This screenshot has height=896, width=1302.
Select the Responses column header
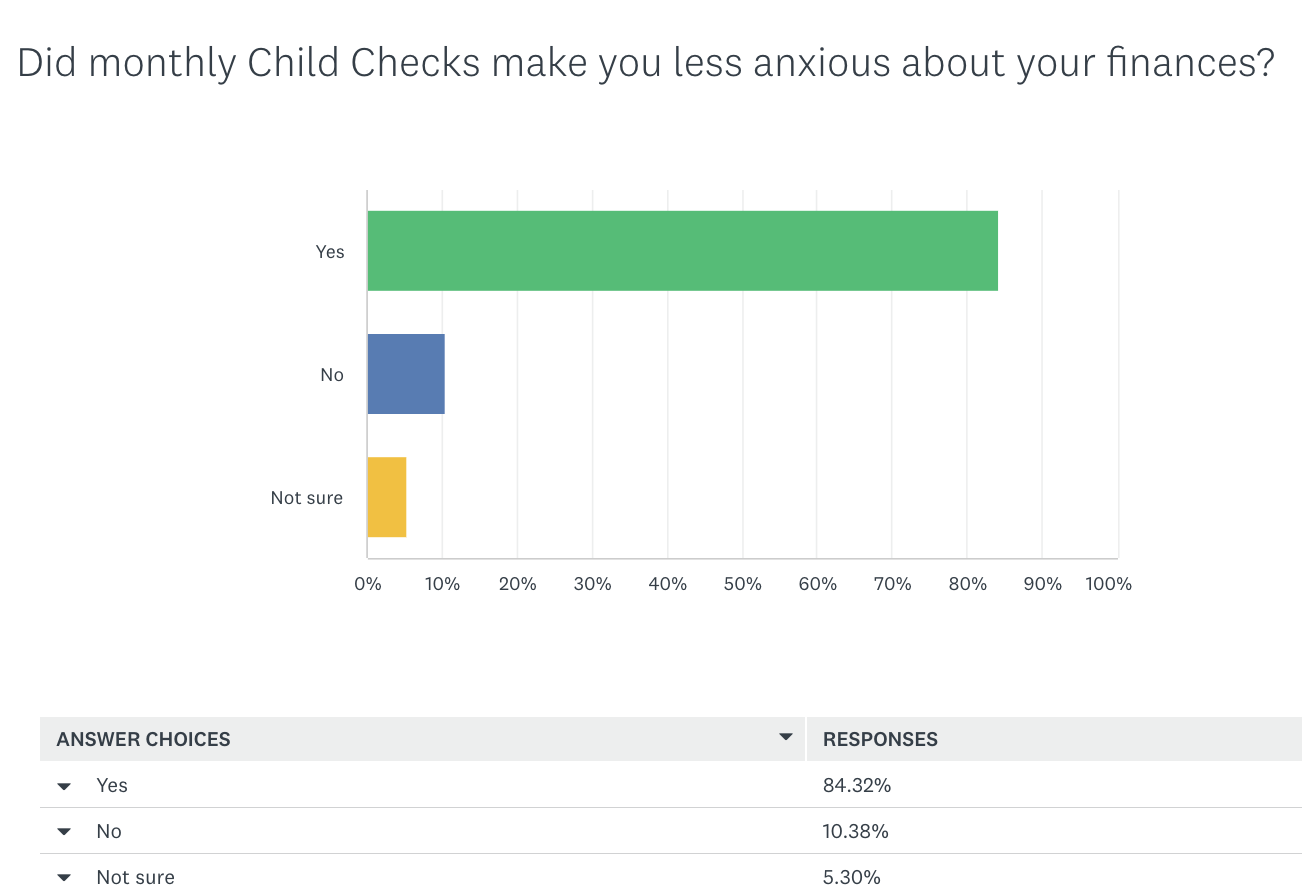tap(880, 740)
